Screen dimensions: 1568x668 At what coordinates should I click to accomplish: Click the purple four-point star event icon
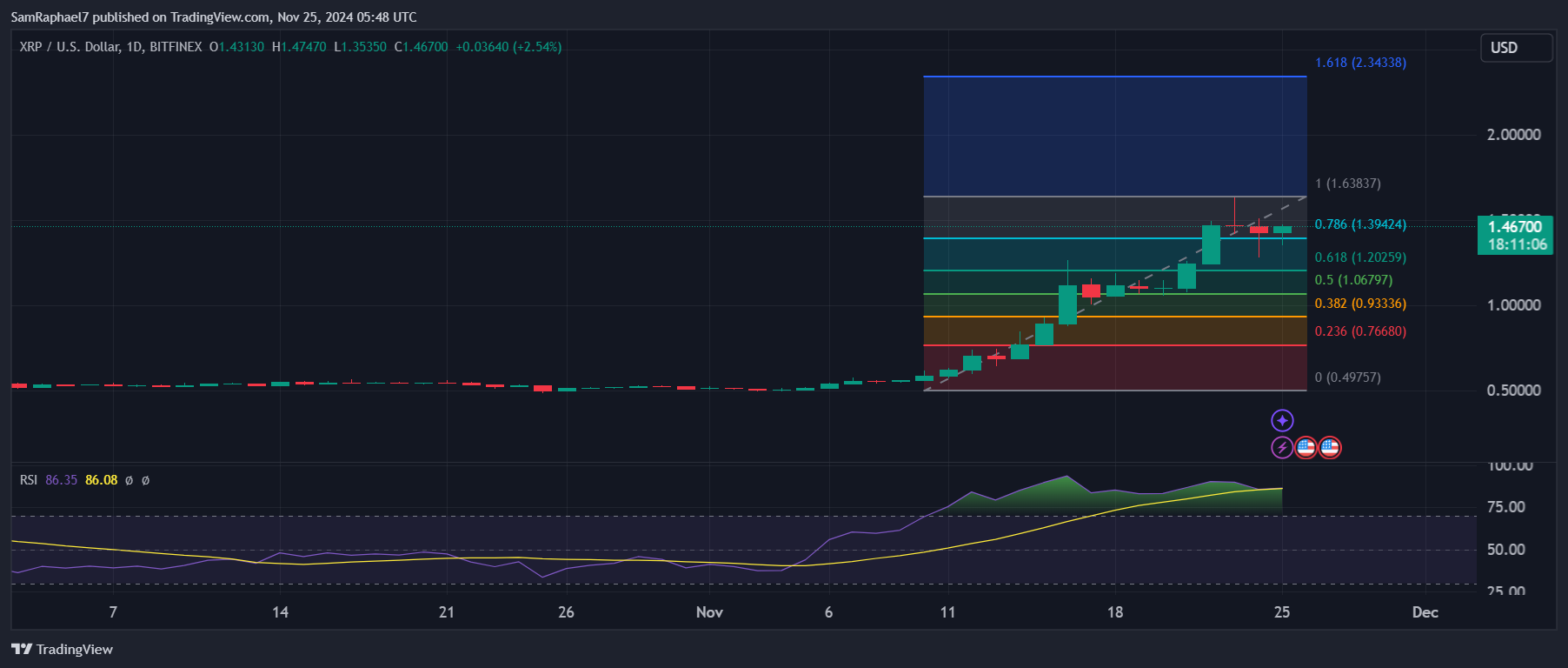[x=1282, y=421]
